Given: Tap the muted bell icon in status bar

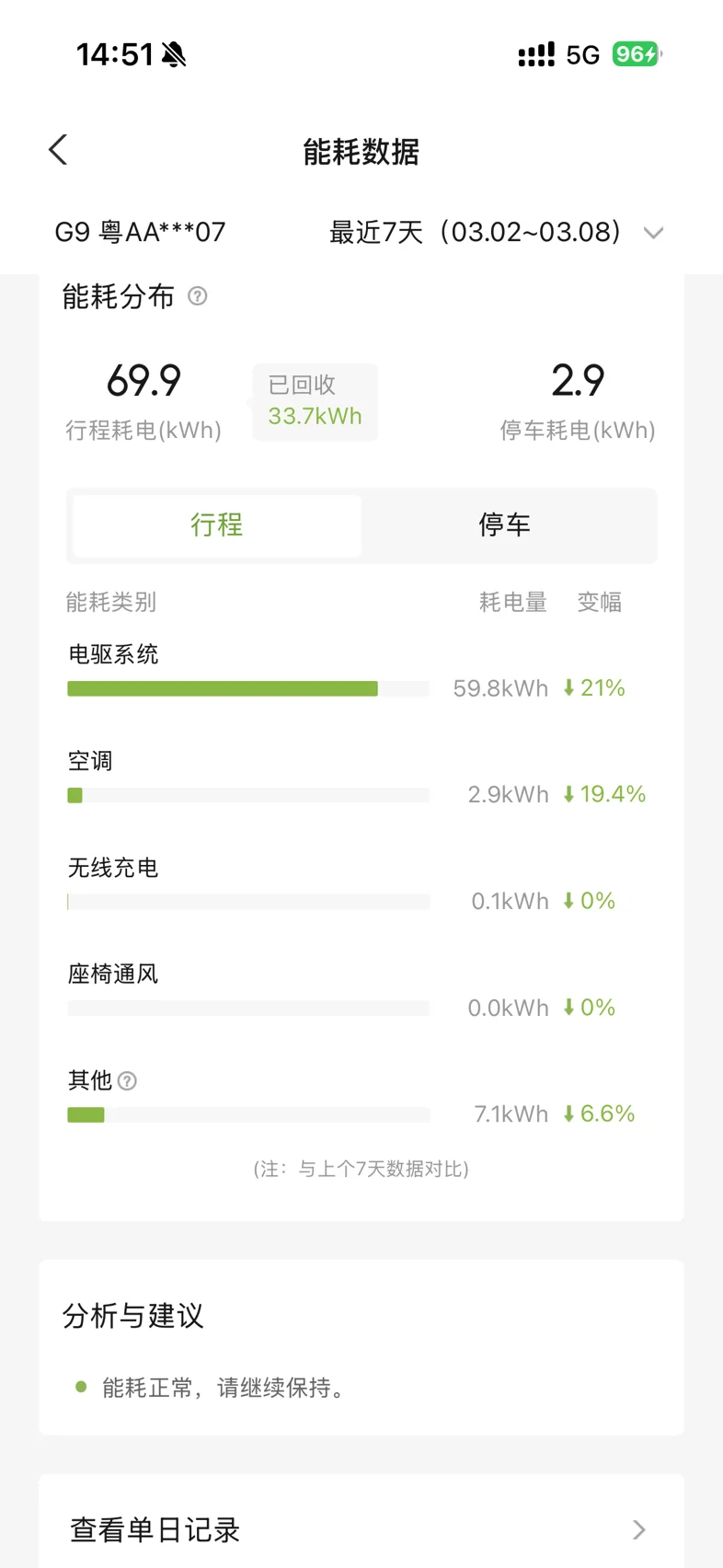Looking at the screenshot, I should tap(174, 55).
